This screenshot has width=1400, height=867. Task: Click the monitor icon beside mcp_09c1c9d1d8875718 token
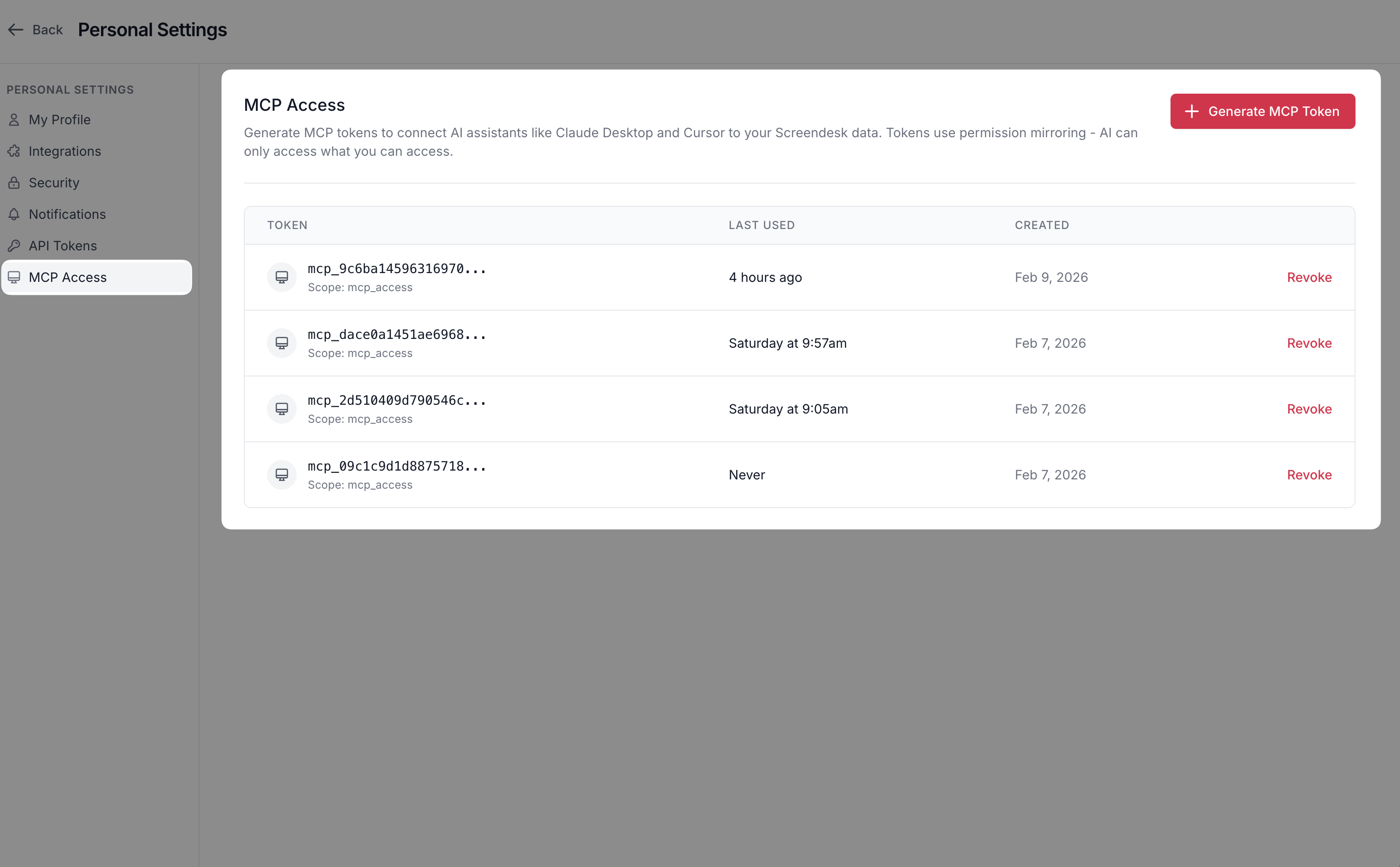tap(281, 475)
